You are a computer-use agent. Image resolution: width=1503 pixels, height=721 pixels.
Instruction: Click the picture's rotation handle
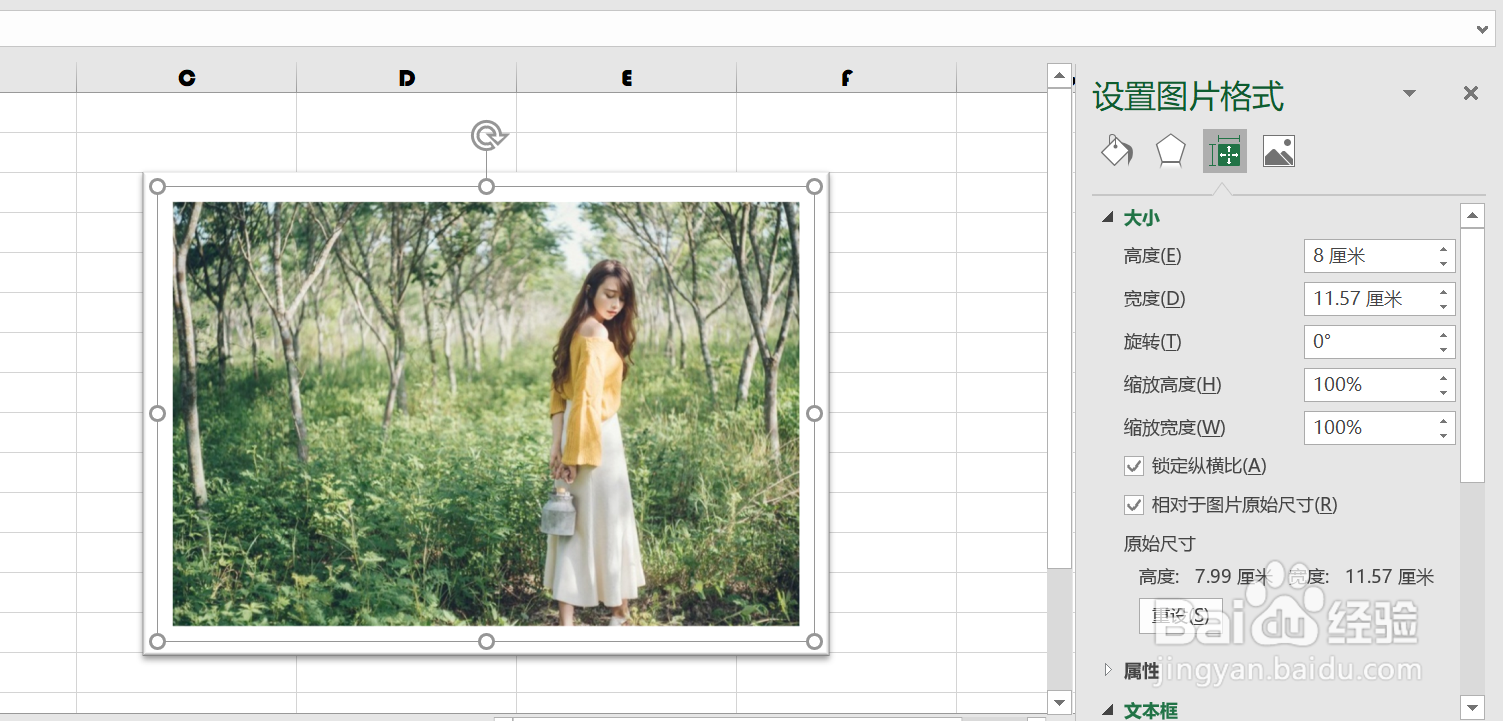[488, 135]
